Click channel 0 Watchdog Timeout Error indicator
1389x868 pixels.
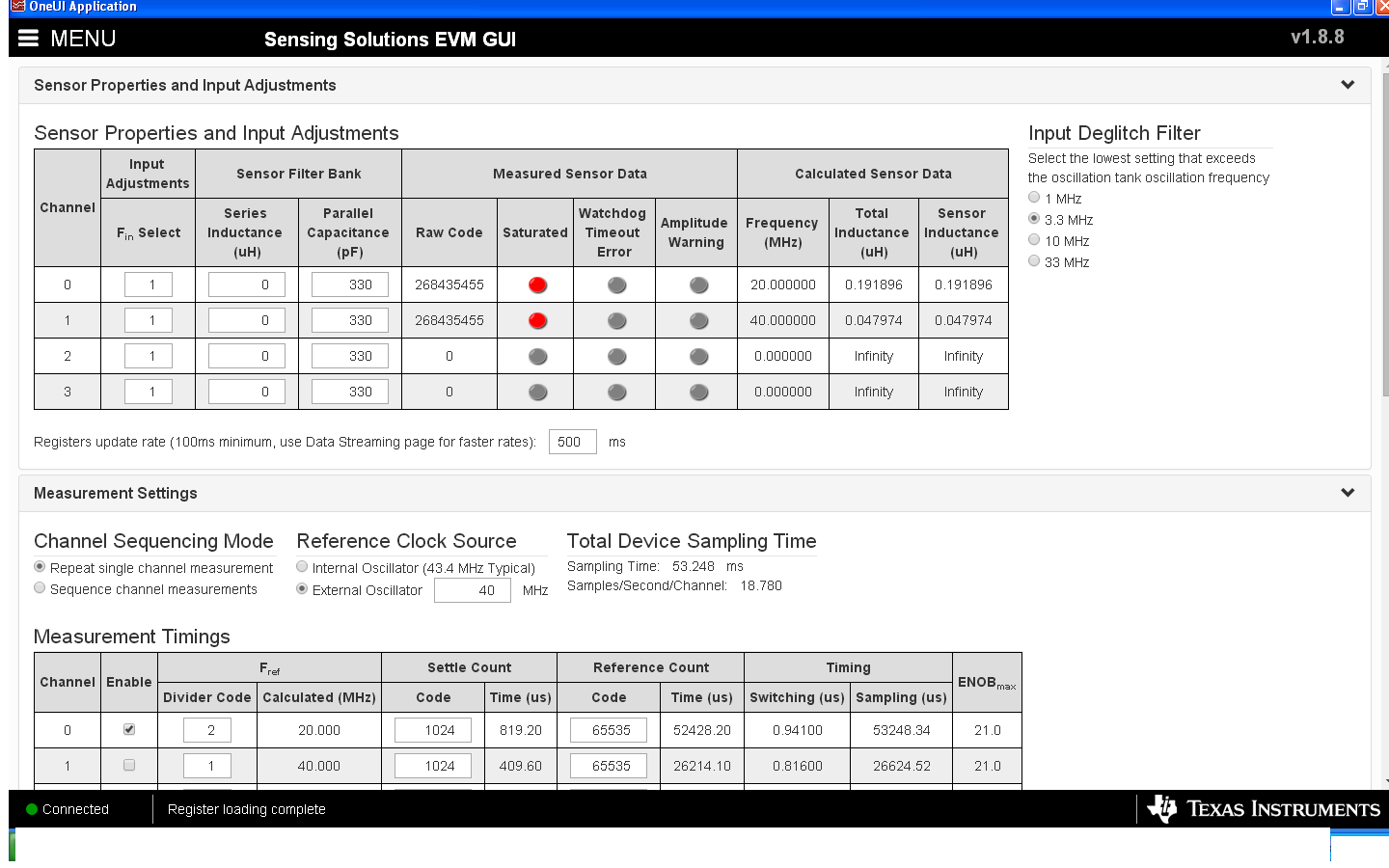click(617, 285)
